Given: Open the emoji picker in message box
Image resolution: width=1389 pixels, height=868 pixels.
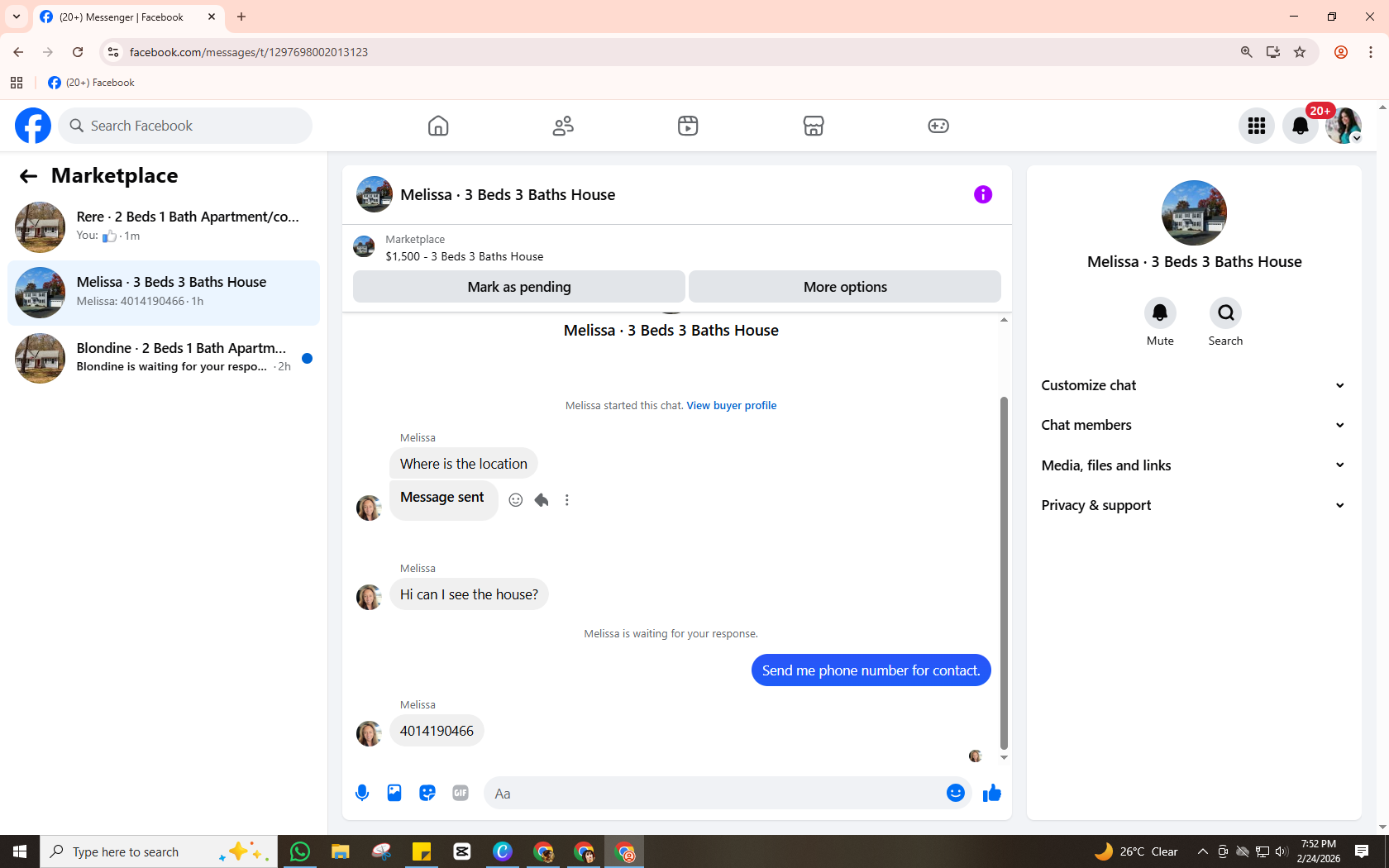Looking at the screenshot, I should pos(956,794).
